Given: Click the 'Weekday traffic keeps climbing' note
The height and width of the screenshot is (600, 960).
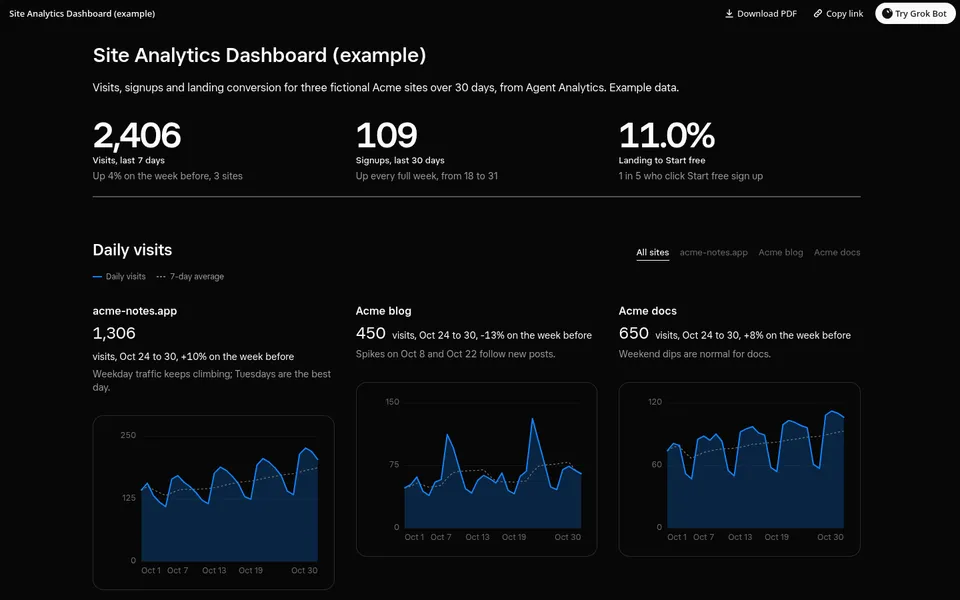Looking at the screenshot, I should coord(212,380).
